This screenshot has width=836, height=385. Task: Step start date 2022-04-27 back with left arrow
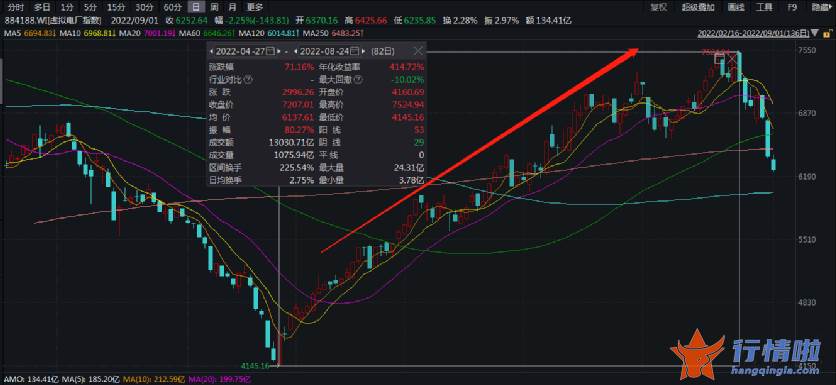212,52
